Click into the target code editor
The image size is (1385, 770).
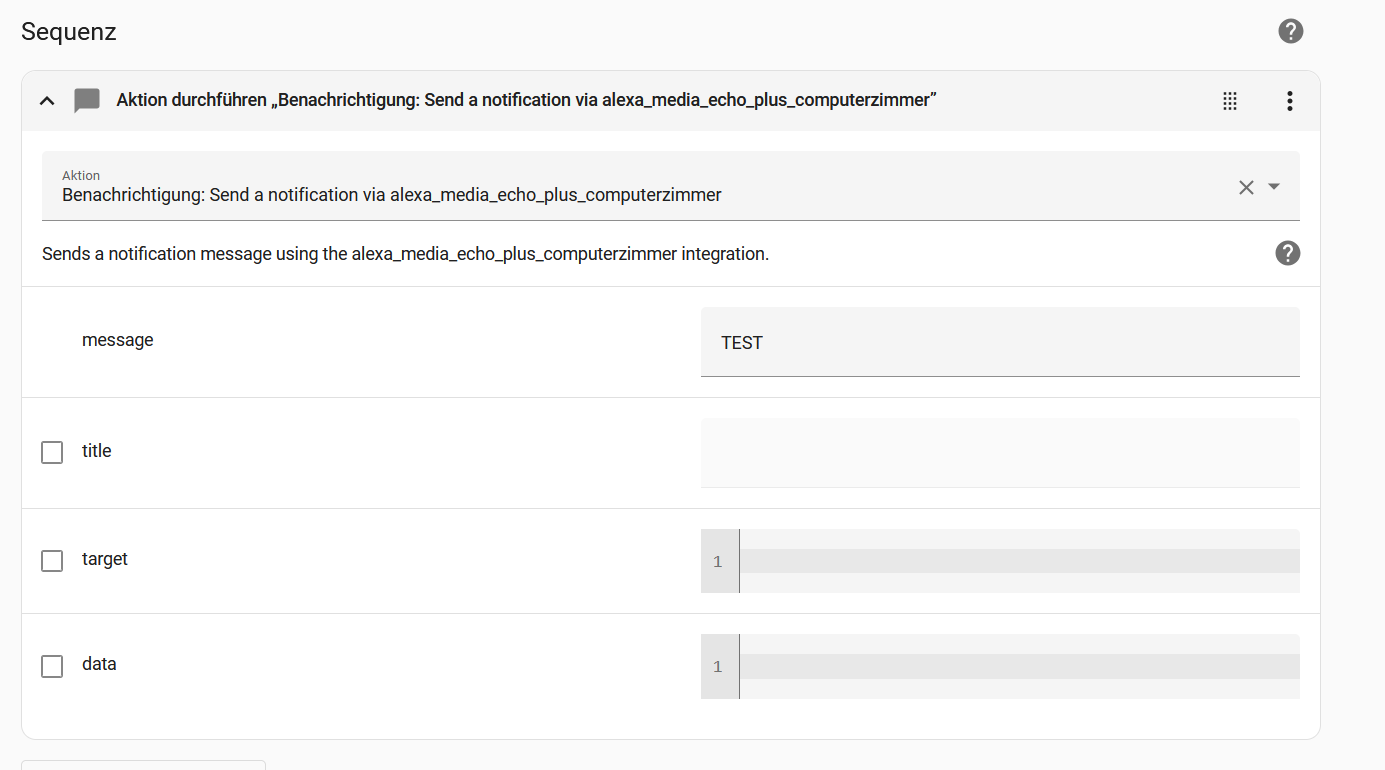click(x=1019, y=561)
